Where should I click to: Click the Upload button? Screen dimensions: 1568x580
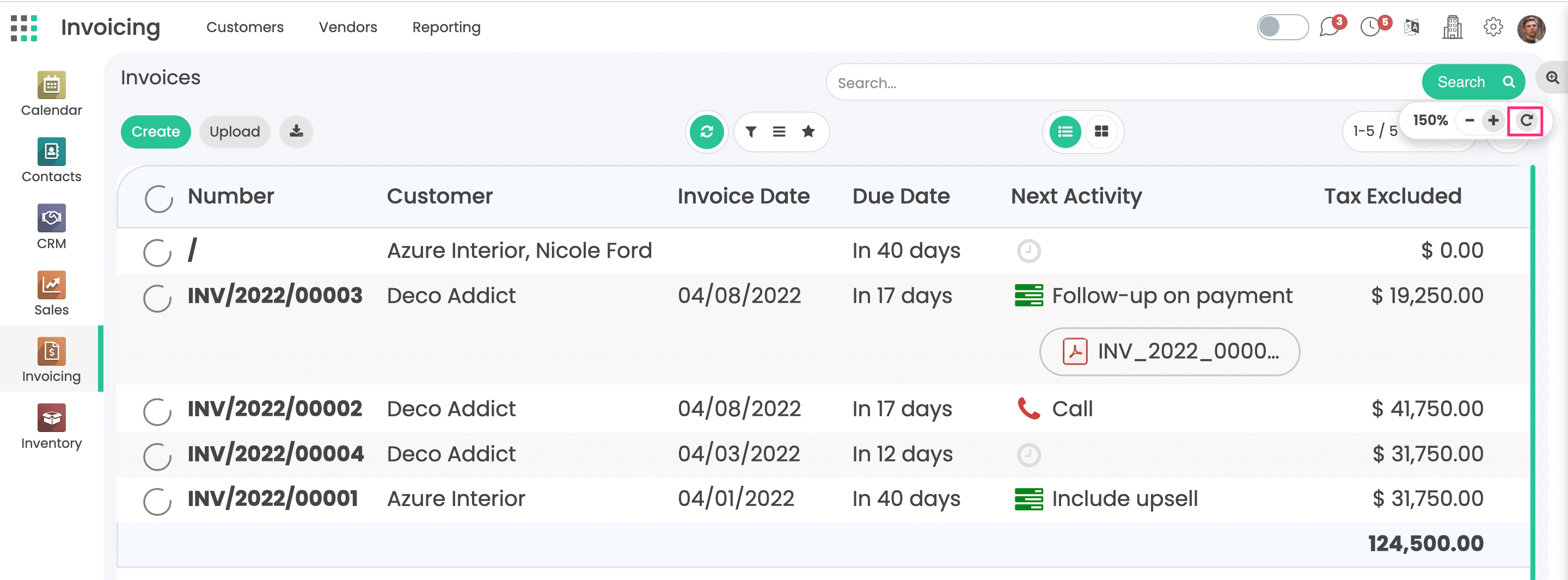(x=234, y=132)
